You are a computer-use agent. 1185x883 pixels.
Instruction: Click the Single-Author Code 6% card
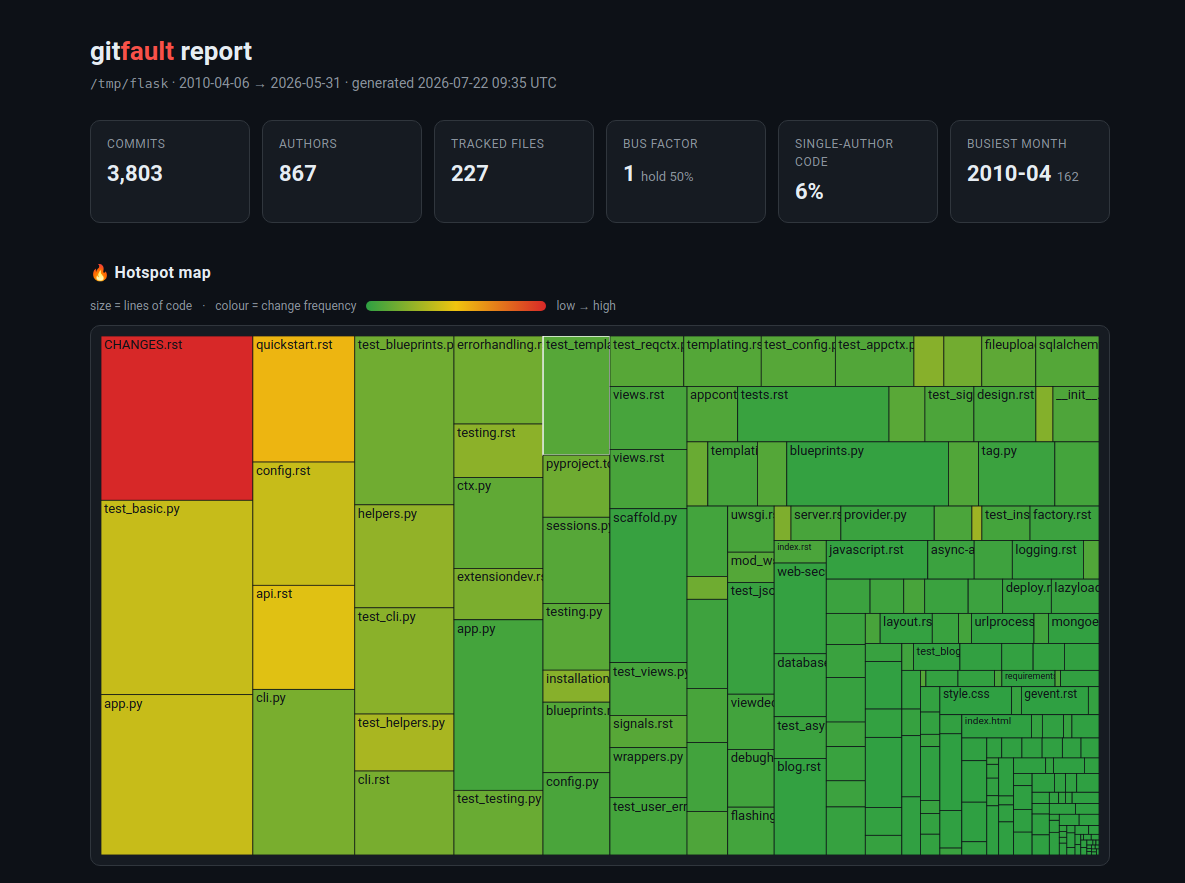pos(858,172)
